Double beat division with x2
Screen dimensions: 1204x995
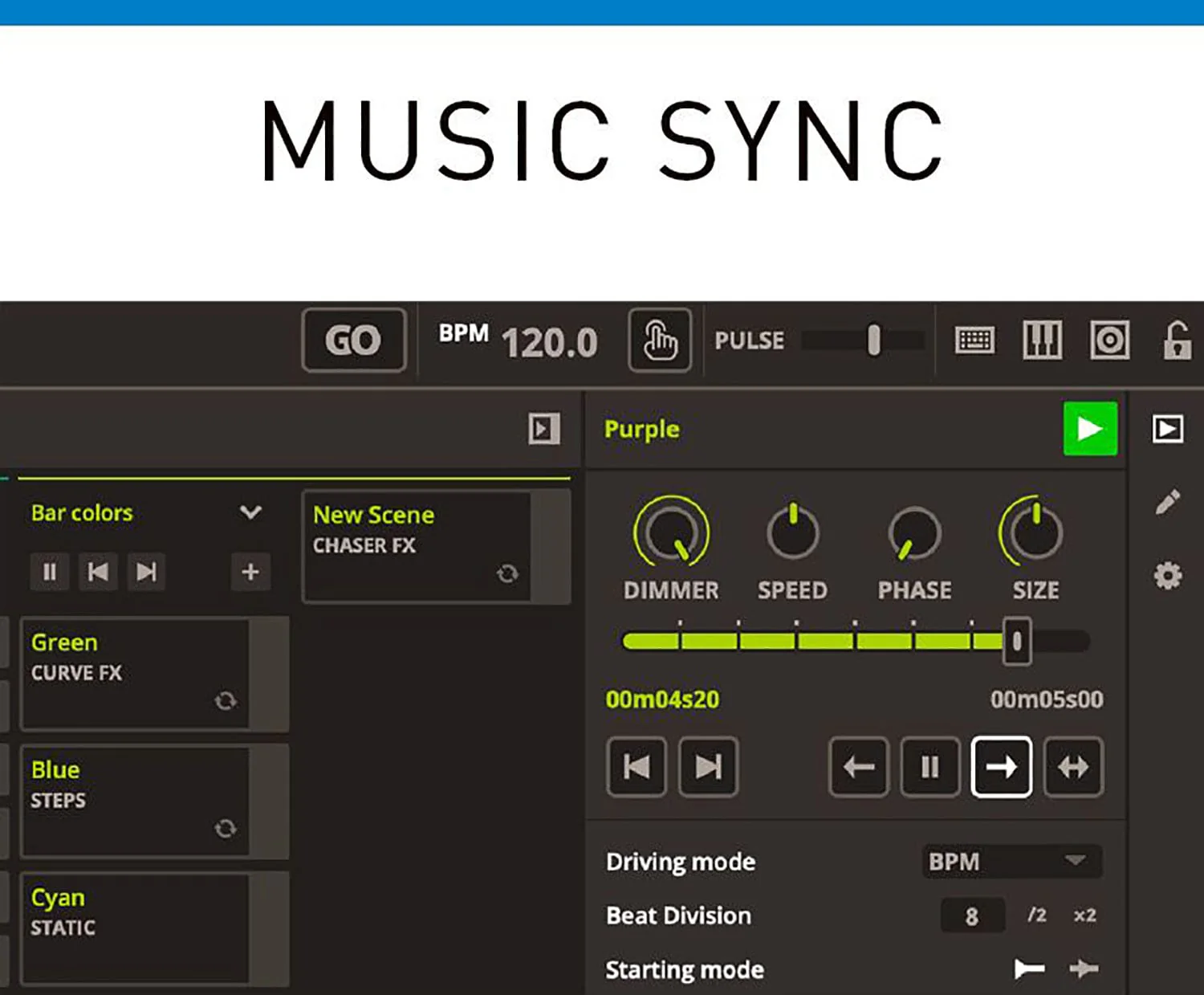(1084, 915)
